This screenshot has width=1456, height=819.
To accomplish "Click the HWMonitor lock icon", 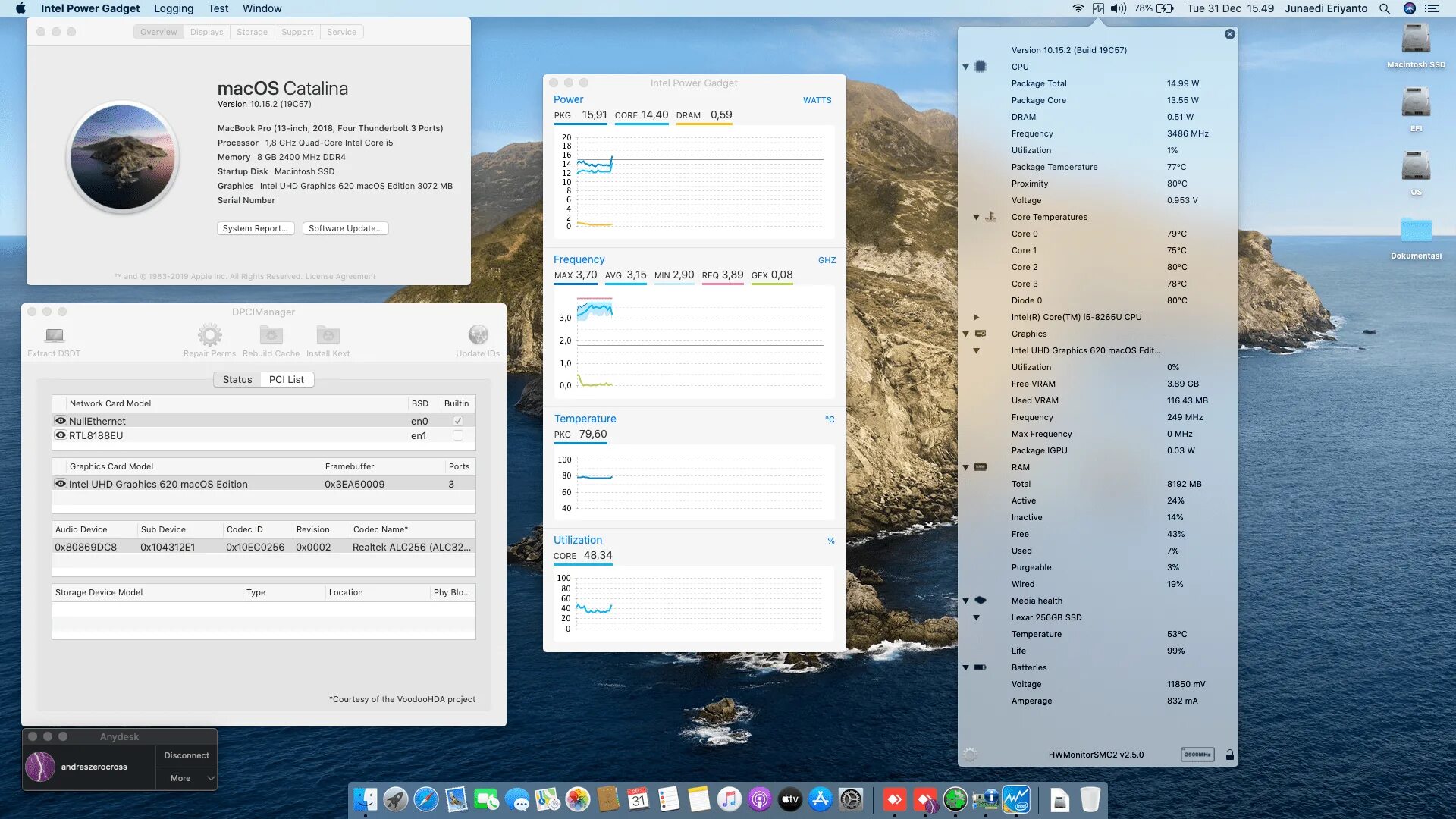I will [1229, 755].
